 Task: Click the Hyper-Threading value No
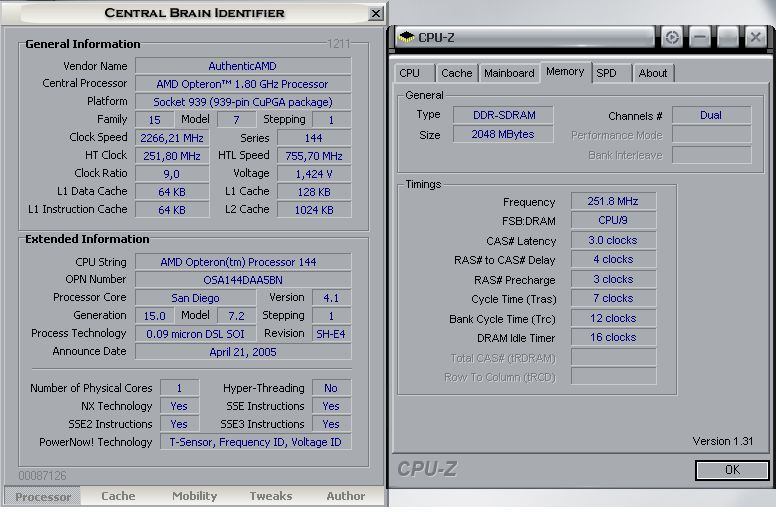pyautogui.click(x=331, y=388)
